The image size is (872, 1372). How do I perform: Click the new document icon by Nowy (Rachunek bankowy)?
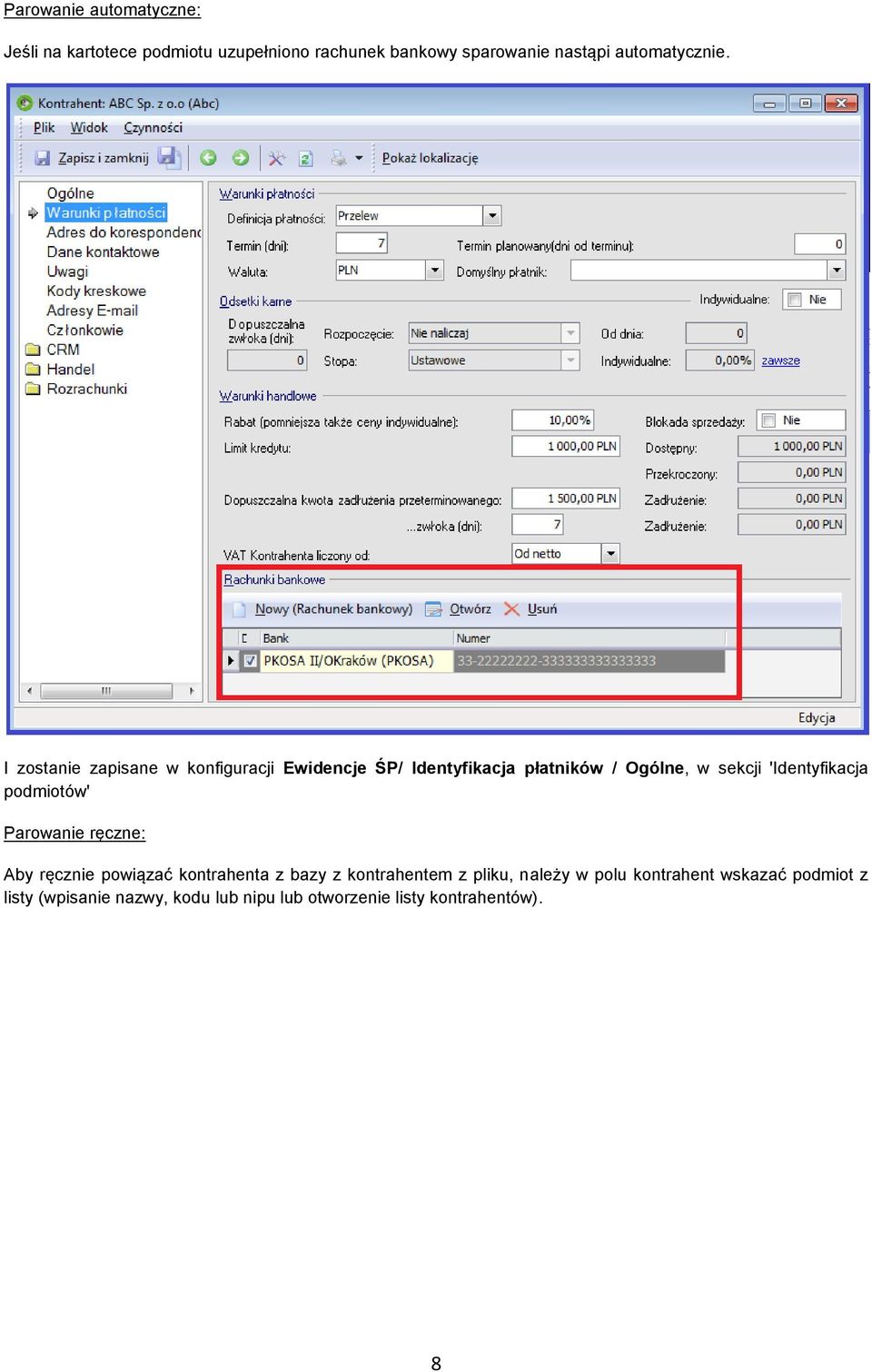pos(240,609)
